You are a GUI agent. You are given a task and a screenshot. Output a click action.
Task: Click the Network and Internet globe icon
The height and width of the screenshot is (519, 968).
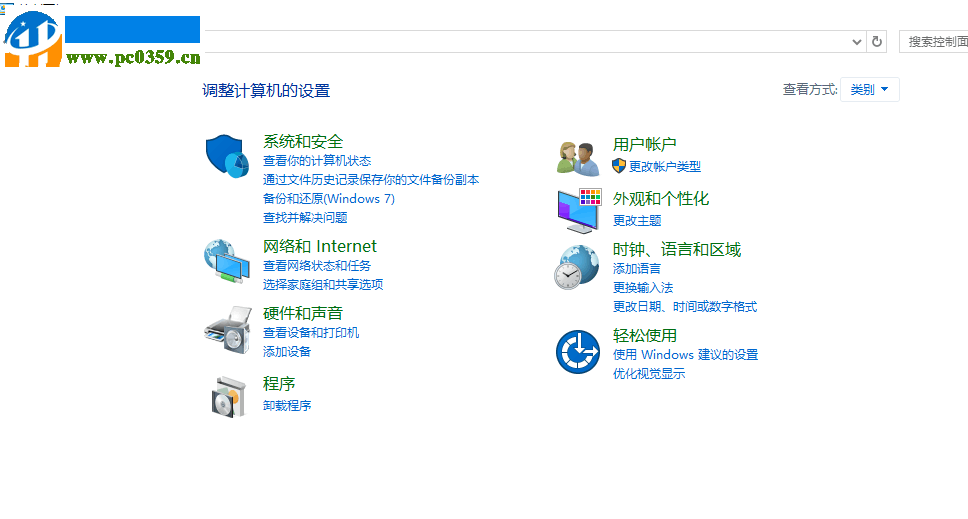[x=227, y=262]
